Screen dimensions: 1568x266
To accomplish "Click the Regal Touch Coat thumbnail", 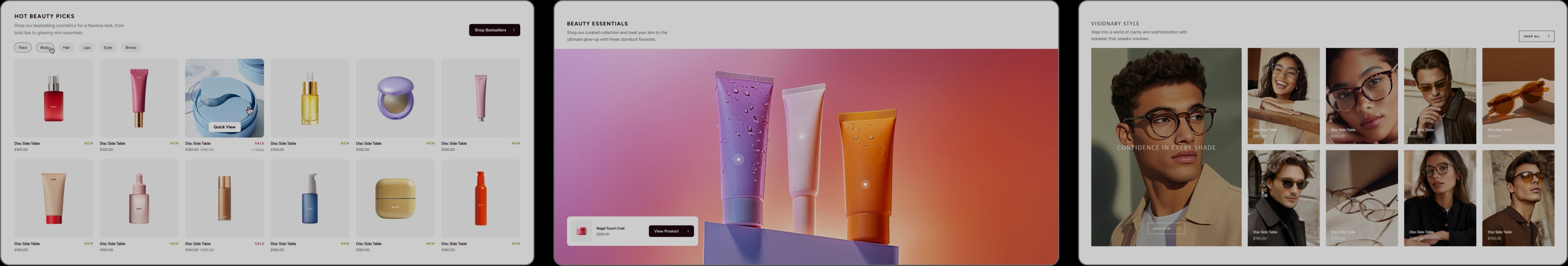I will [582, 231].
